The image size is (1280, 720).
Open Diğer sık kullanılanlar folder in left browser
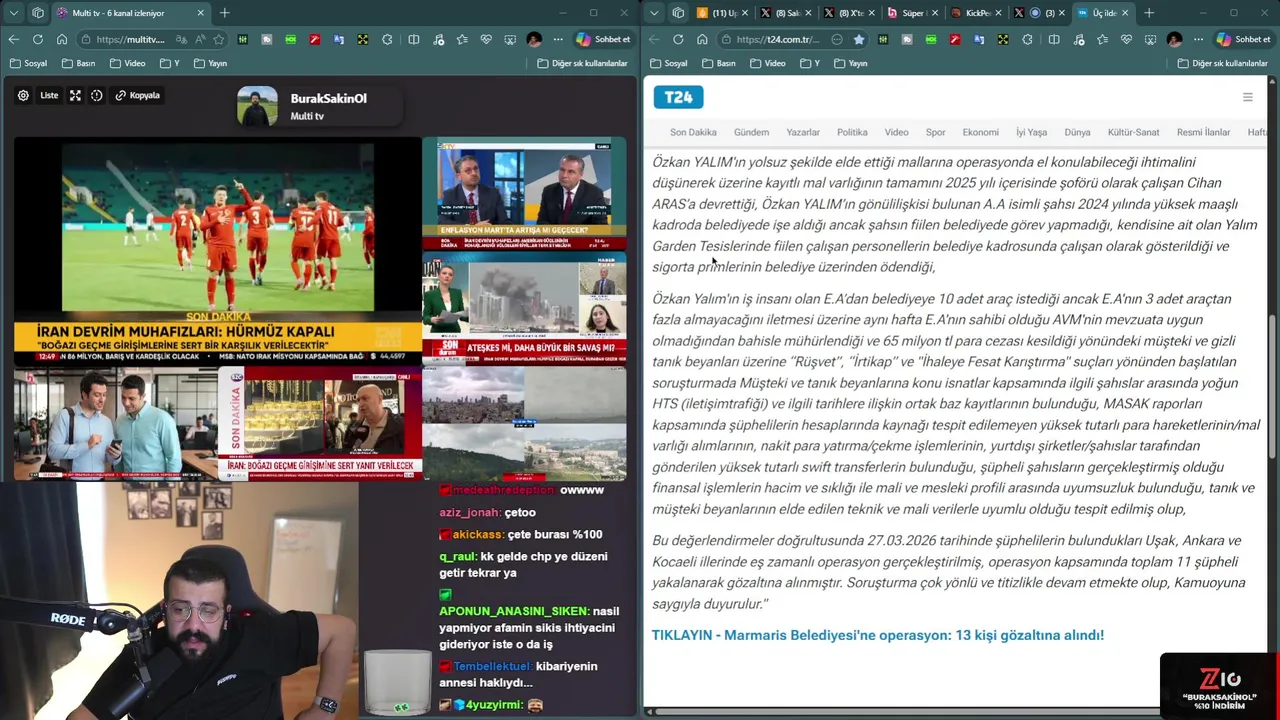pos(582,63)
